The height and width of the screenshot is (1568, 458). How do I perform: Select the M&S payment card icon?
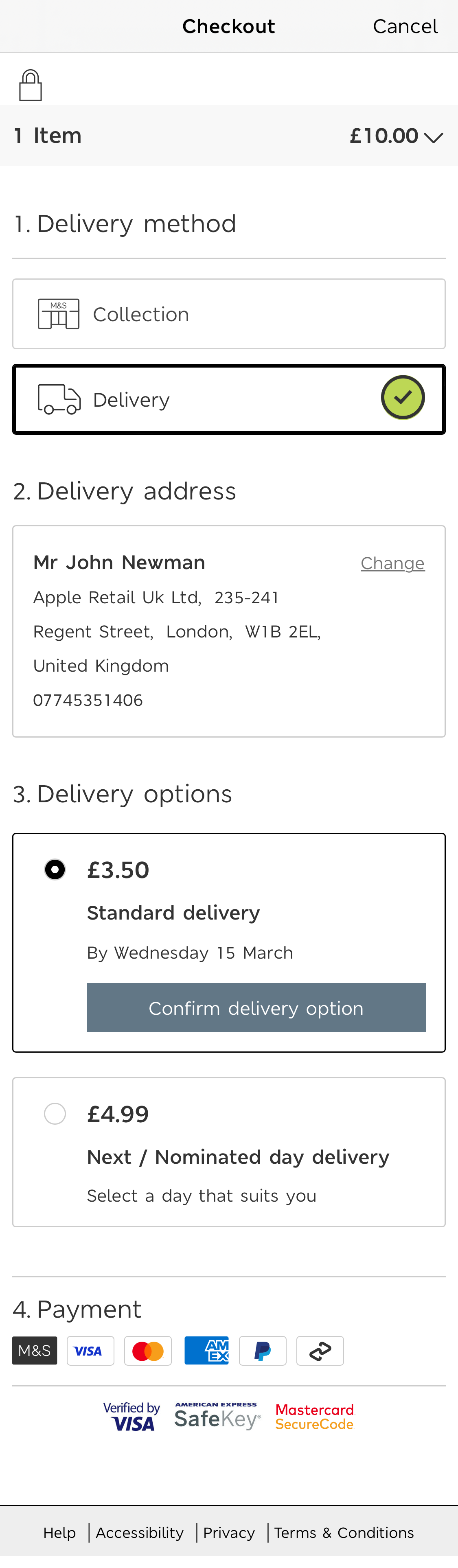point(34,1350)
